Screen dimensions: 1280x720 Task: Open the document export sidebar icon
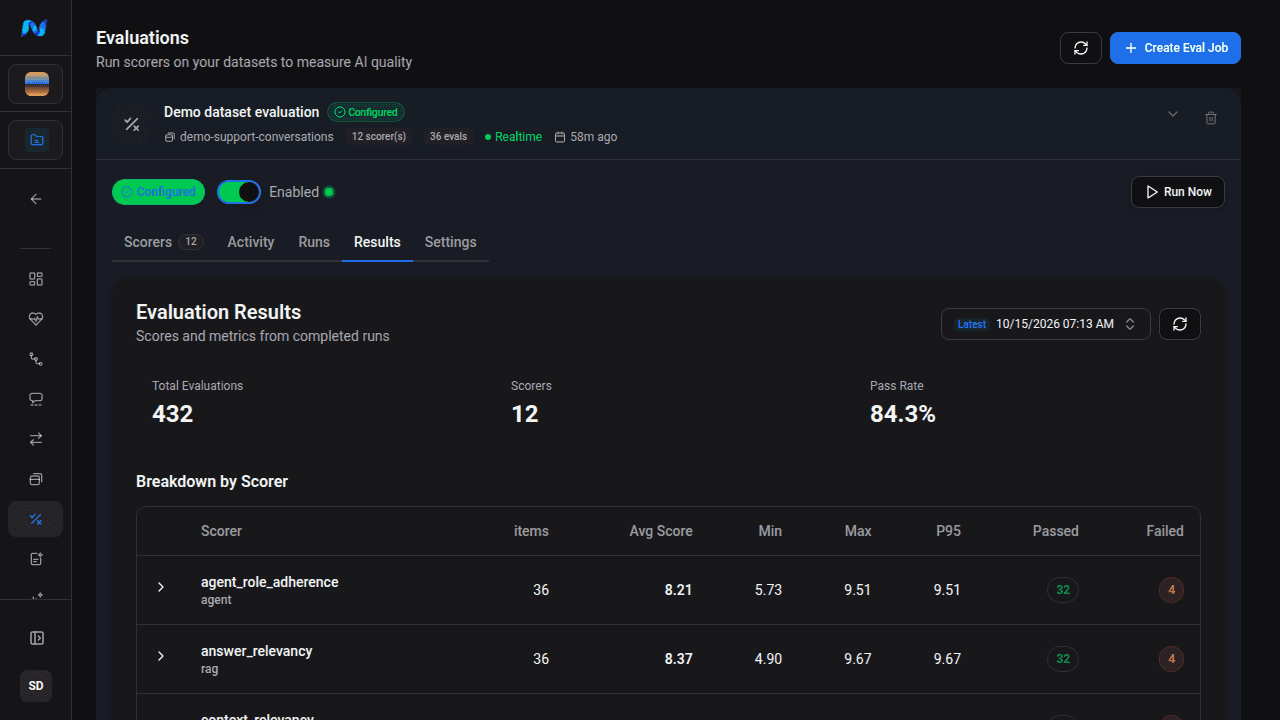click(36, 559)
